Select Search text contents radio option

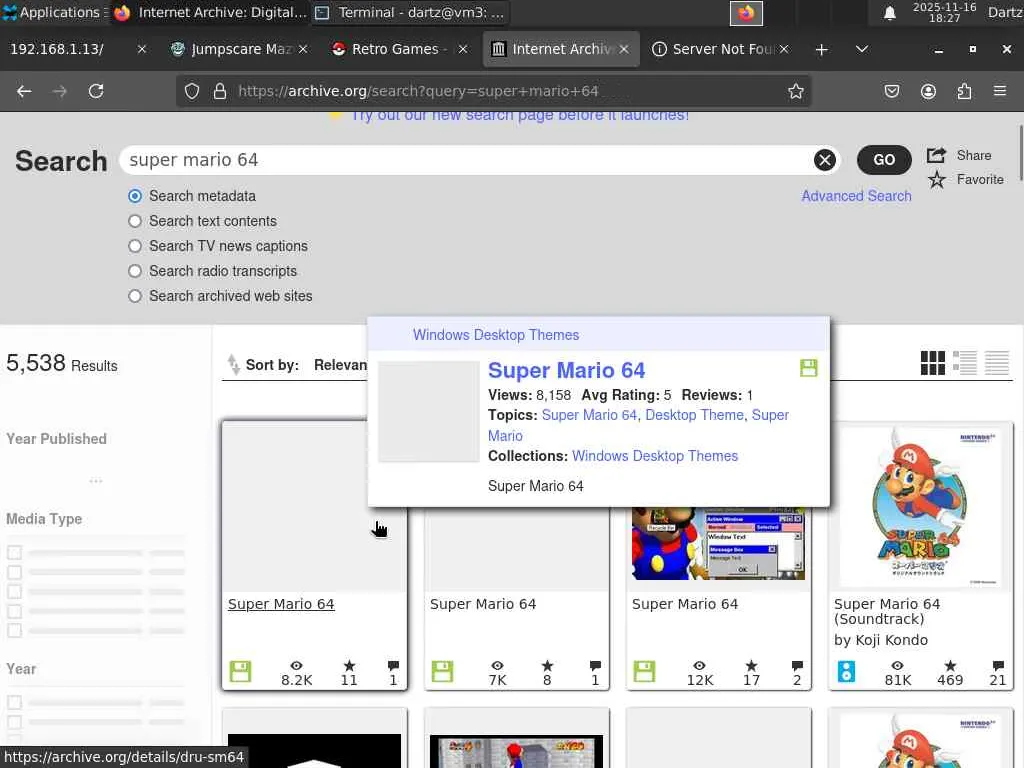coord(135,221)
